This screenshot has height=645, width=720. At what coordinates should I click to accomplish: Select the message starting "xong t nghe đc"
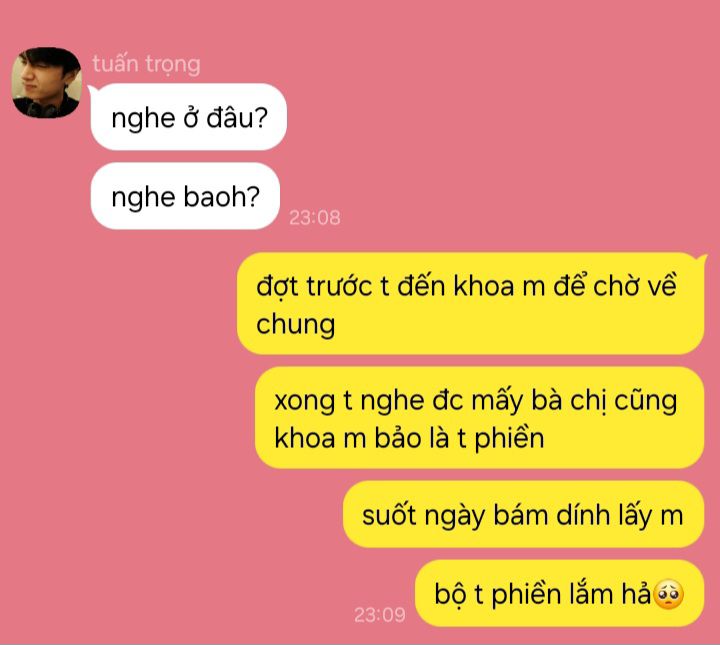[479, 417]
